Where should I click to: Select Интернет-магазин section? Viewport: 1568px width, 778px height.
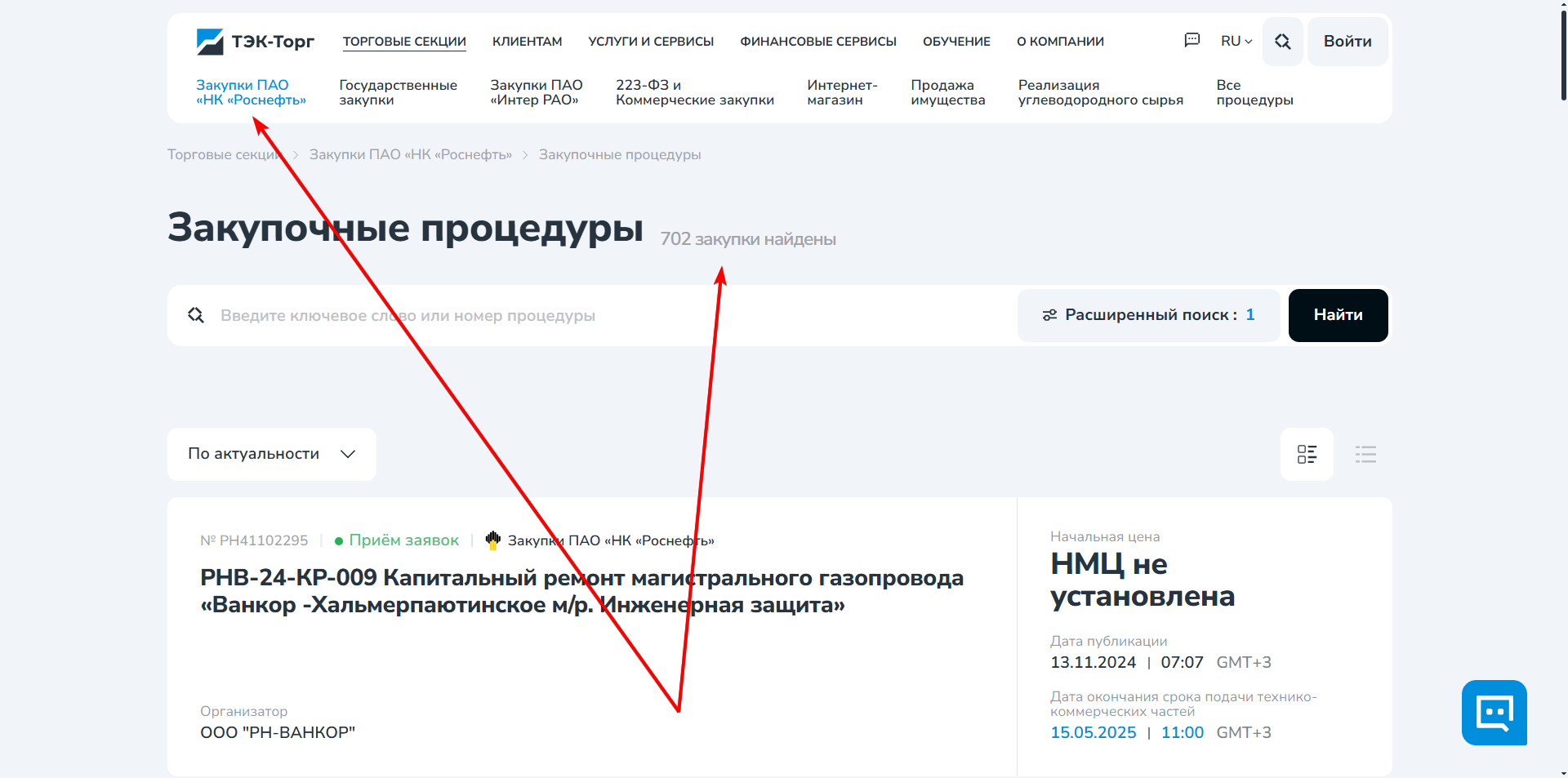pos(842,92)
